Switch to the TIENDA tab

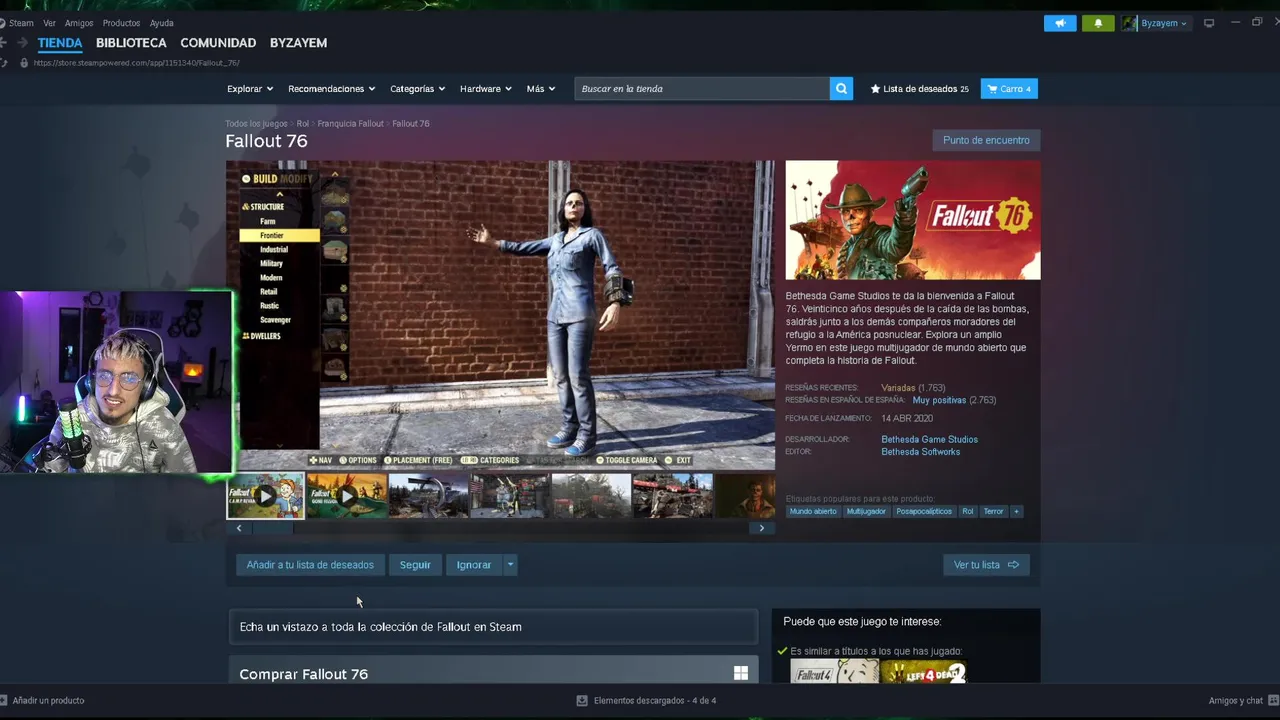(x=60, y=43)
